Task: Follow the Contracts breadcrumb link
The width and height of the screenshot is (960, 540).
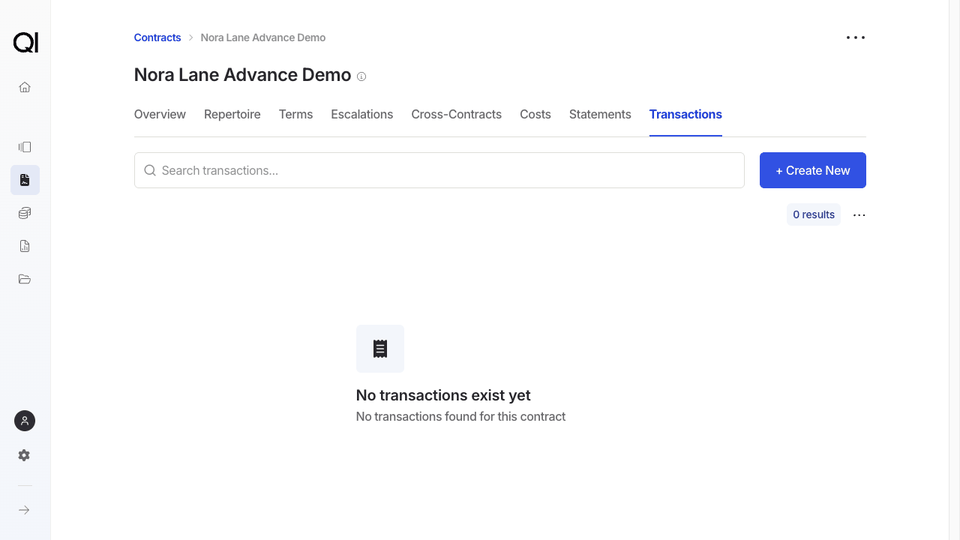Action: [157, 37]
